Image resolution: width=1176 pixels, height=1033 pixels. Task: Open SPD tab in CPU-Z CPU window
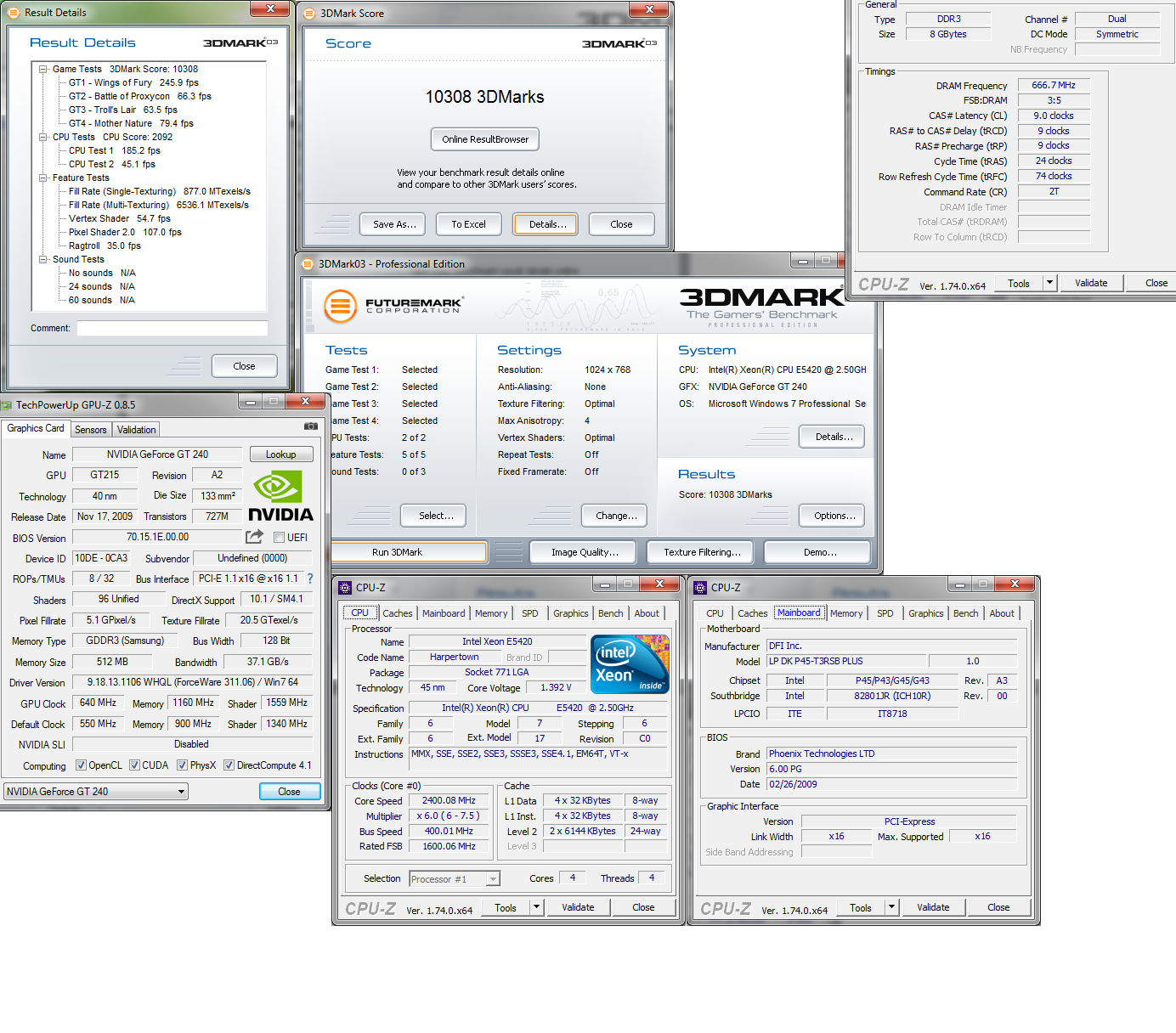530,613
